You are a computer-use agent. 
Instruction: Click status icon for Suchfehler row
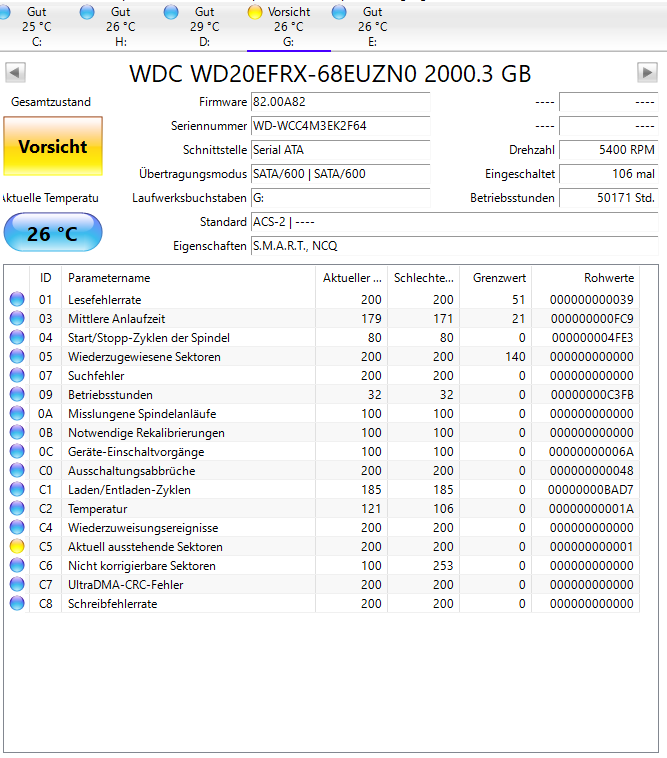click(x=17, y=376)
